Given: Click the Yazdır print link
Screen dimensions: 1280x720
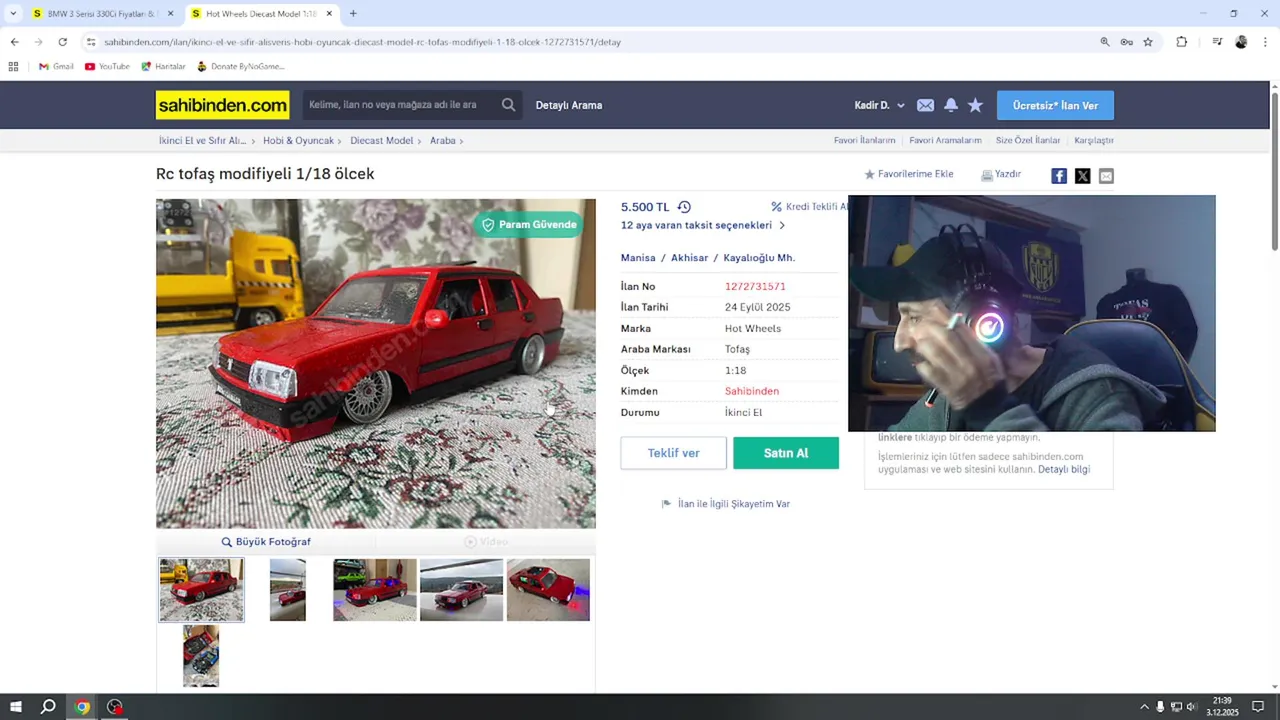Looking at the screenshot, I should point(1001,174).
